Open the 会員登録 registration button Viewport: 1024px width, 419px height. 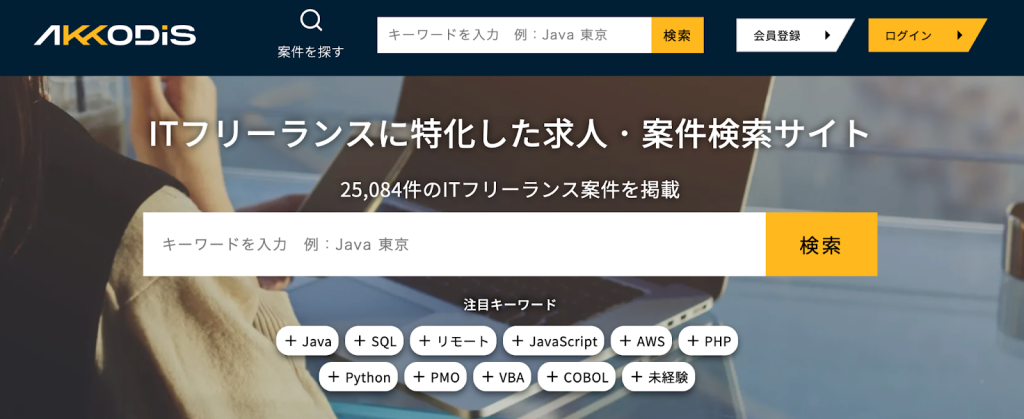[x=790, y=35]
